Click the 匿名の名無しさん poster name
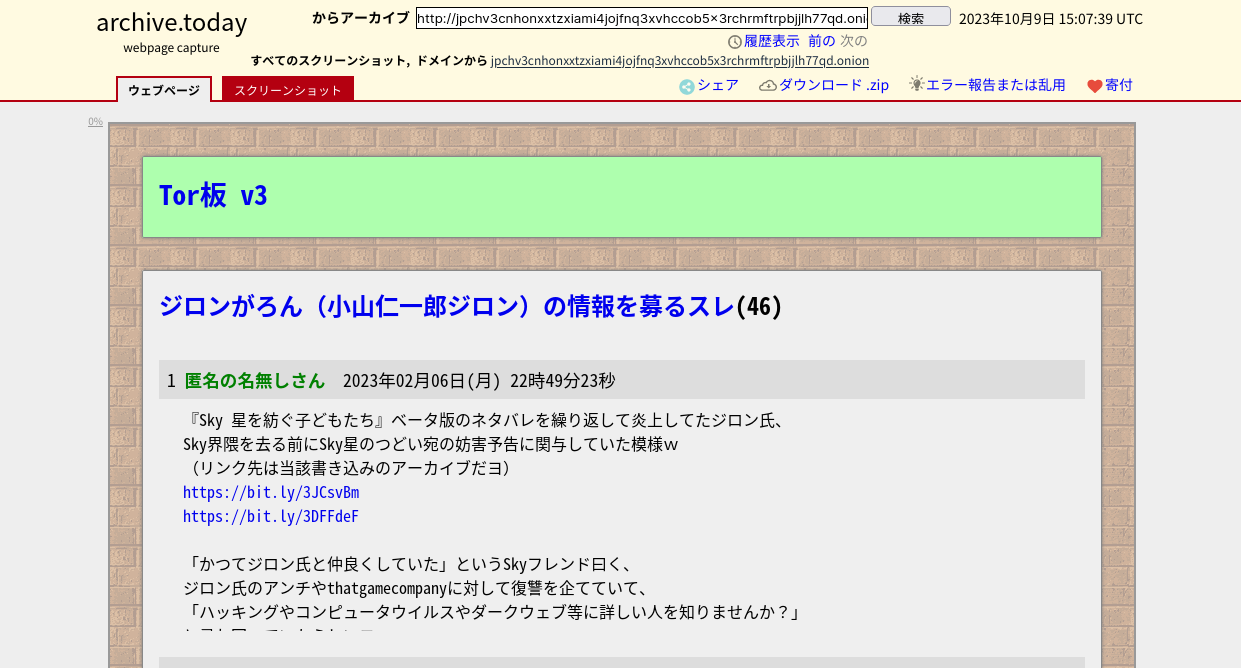This screenshot has height=668, width=1241. pyautogui.click(x=255, y=381)
